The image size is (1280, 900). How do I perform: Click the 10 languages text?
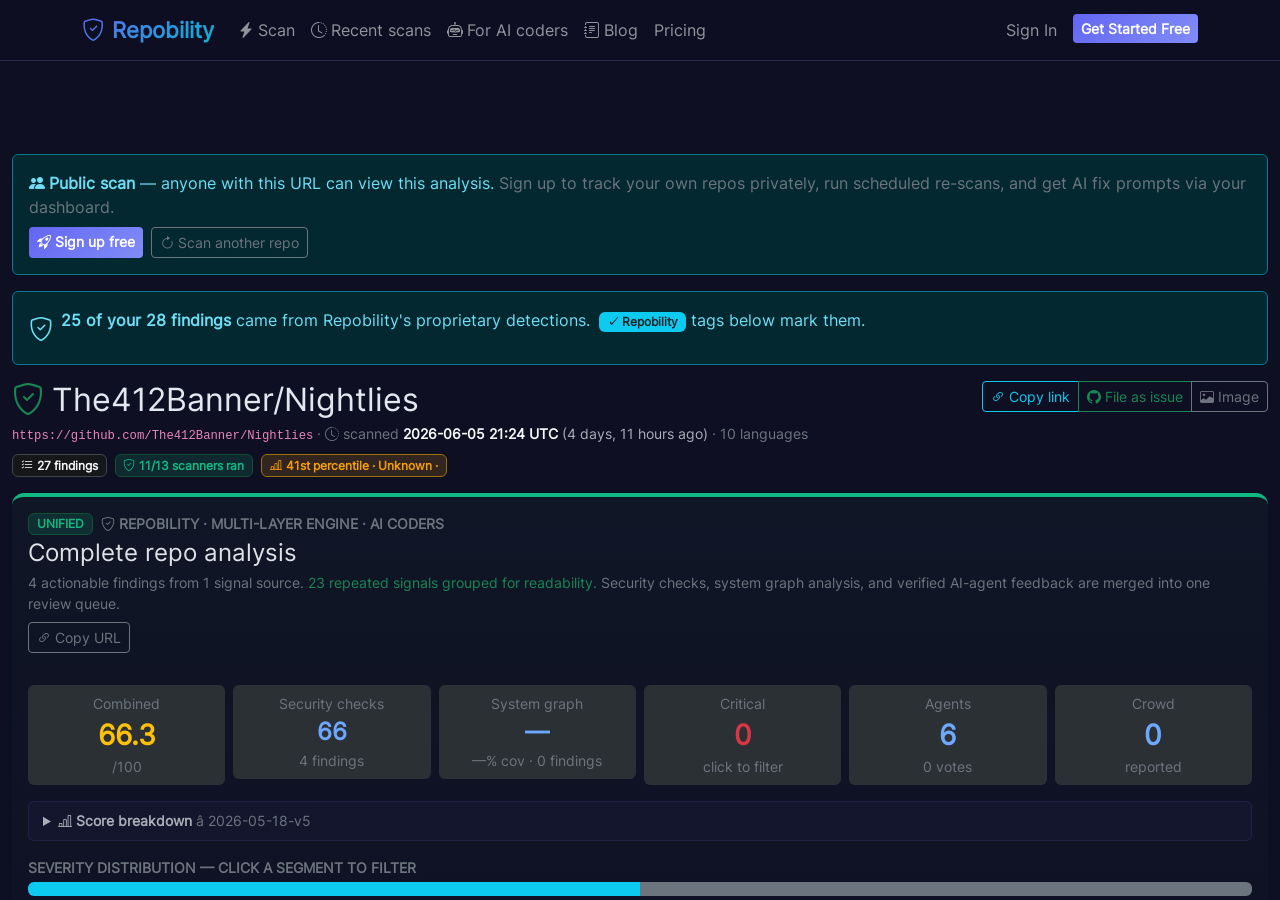click(x=764, y=434)
